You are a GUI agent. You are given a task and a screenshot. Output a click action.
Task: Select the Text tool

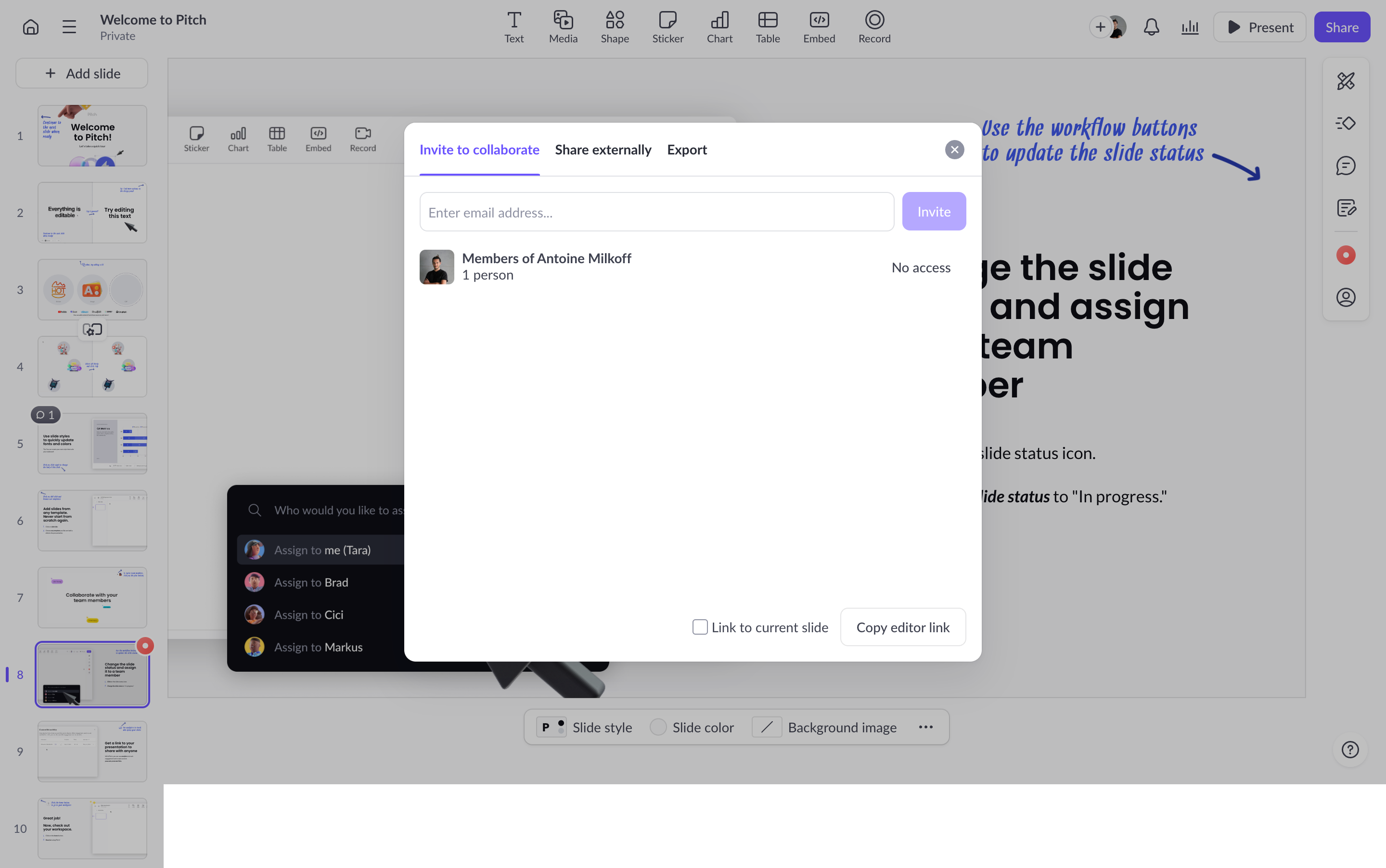click(514, 27)
